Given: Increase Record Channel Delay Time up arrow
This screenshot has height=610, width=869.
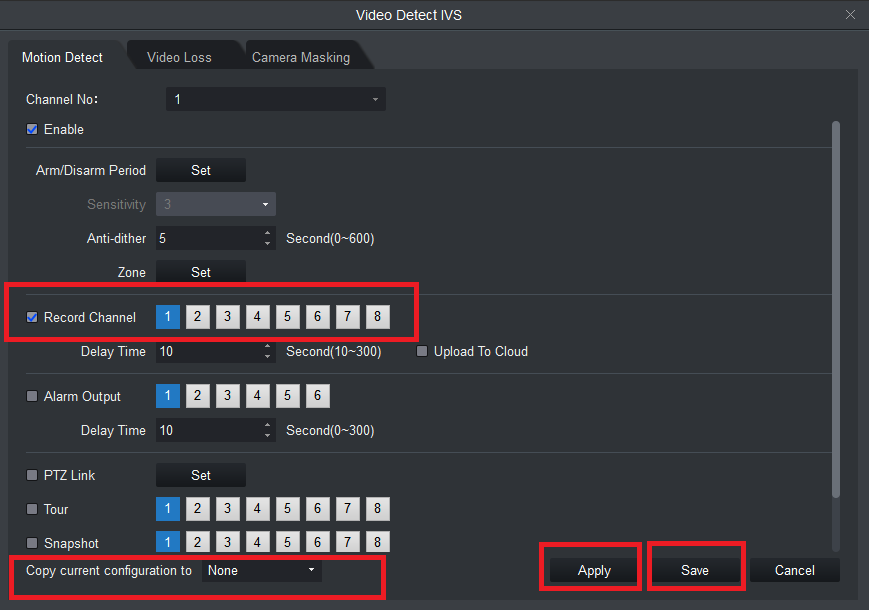Looking at the screenshot, I should click(268, 346).
